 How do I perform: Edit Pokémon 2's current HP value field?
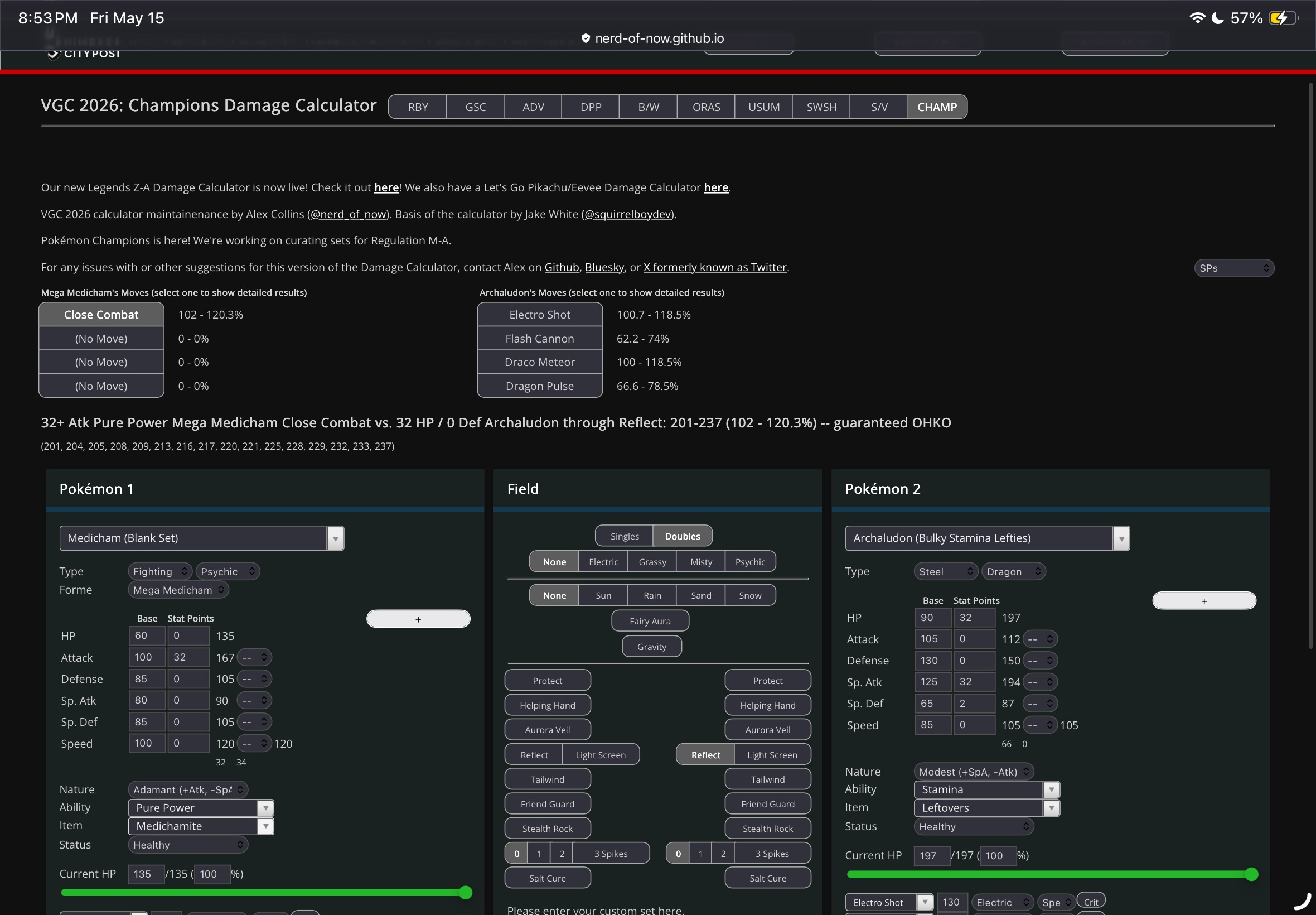click(932, 856)
